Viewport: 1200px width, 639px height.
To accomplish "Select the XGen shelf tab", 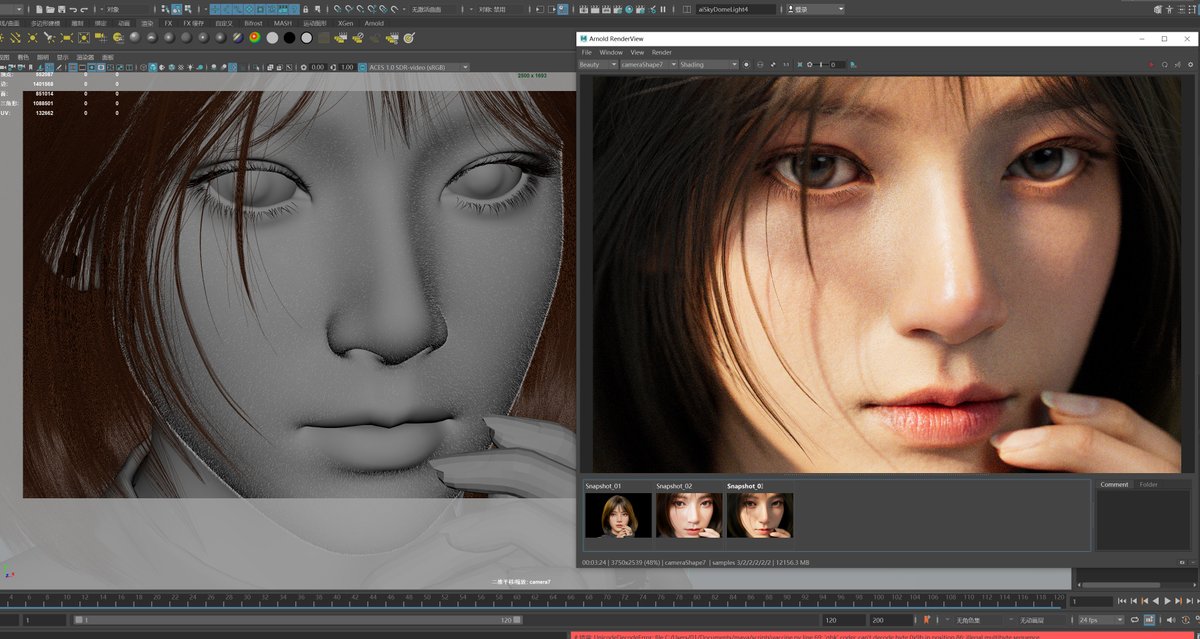I will pyautogui.click(x=345, y=23).
